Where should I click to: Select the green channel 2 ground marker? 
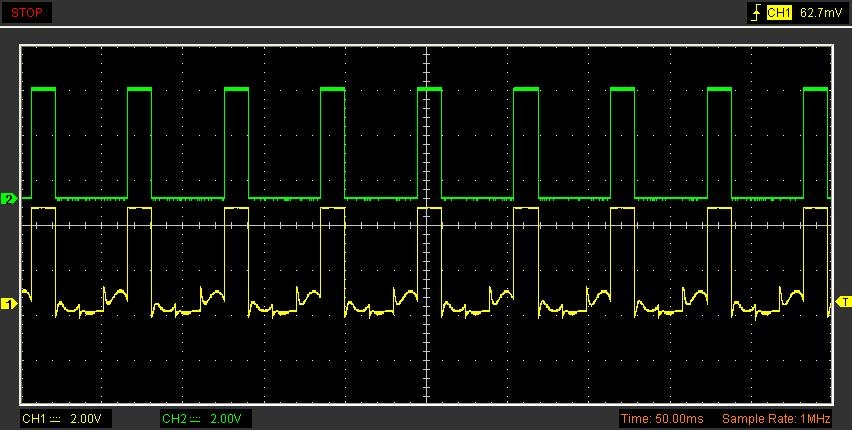coord(9,198)
